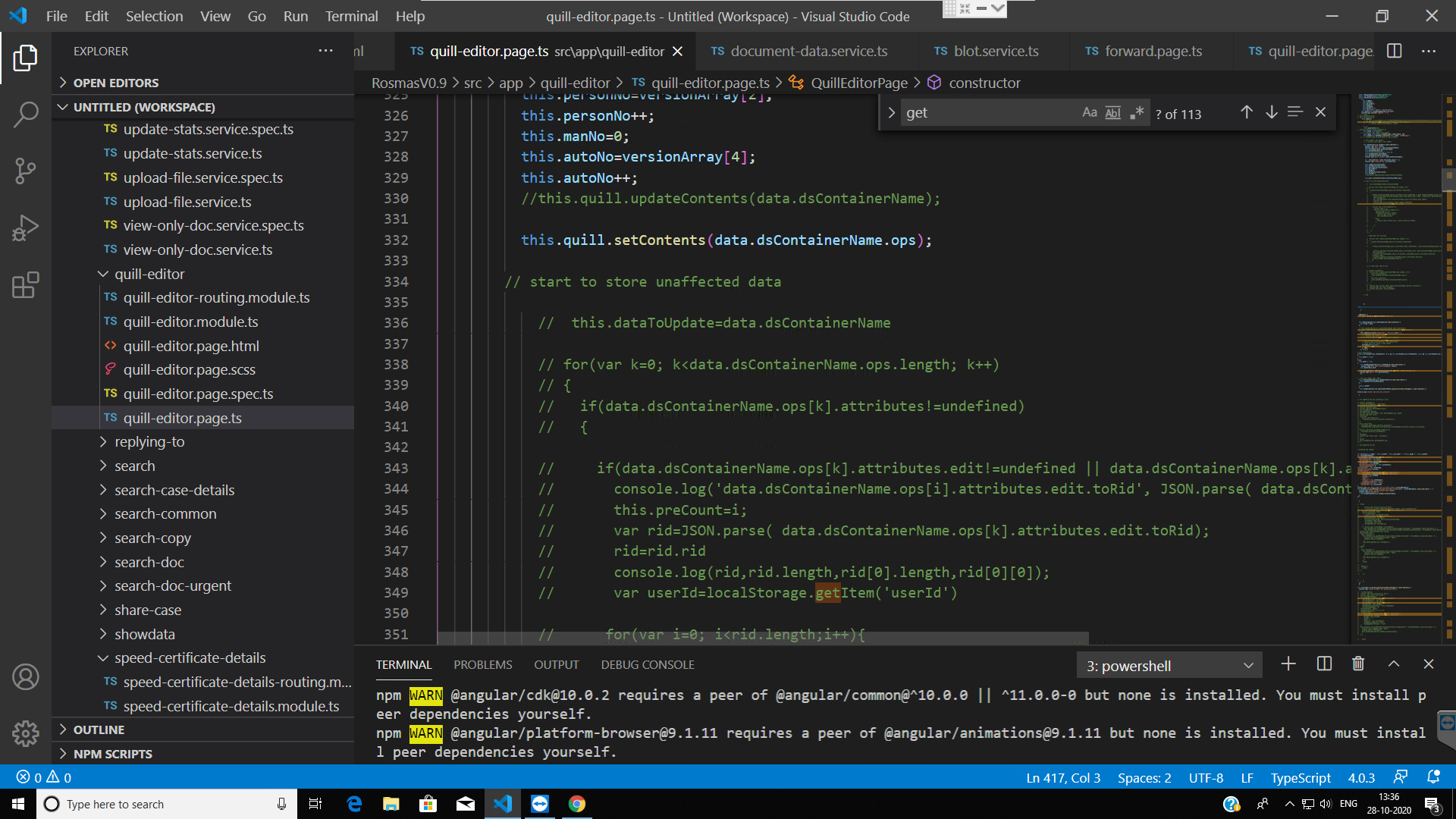1456x819 pixels.
Task: Create a new terminal
Action: coord(1288,664)
